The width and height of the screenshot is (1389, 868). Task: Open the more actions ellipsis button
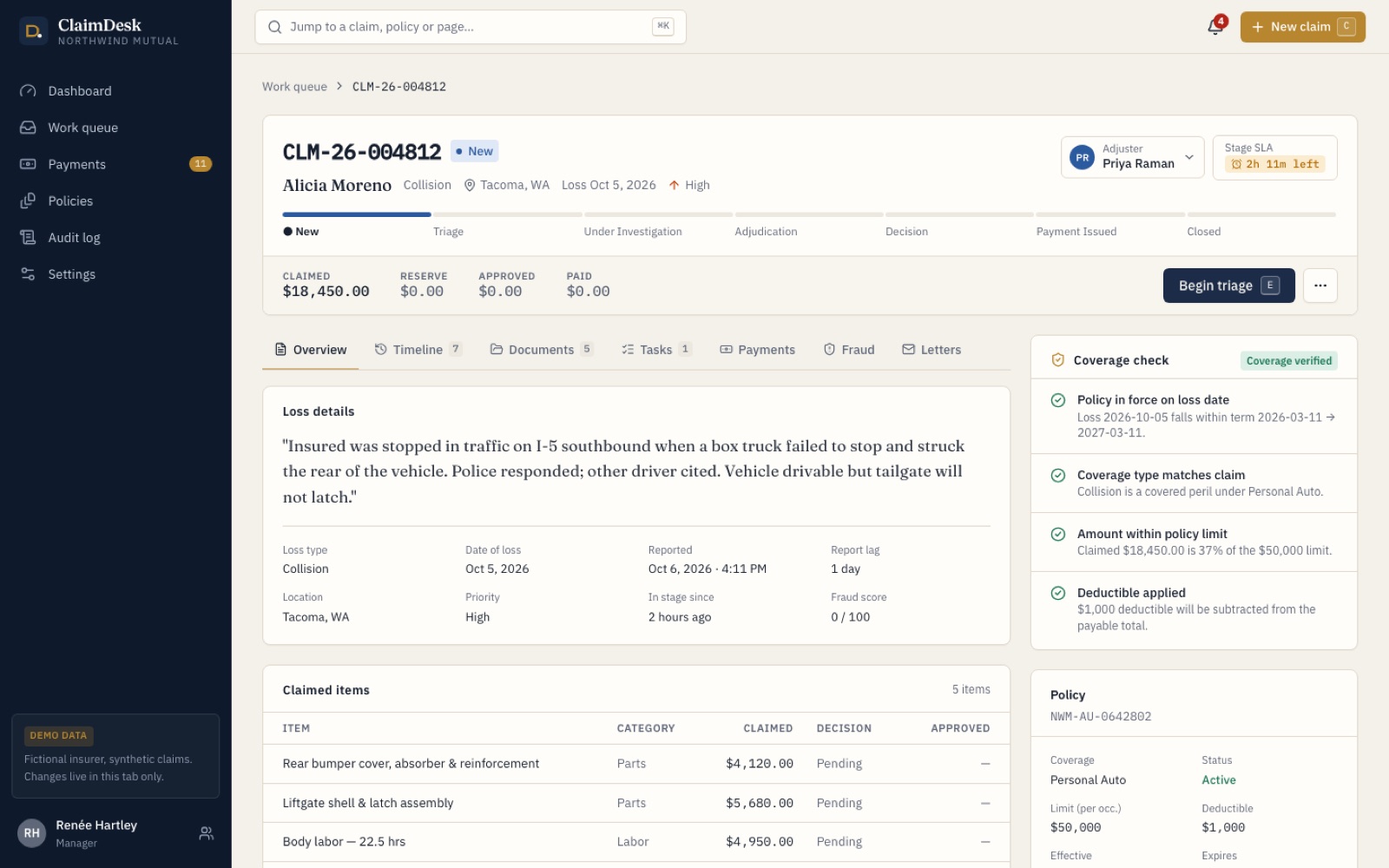pyautogui.click(x=1320, y=286)
